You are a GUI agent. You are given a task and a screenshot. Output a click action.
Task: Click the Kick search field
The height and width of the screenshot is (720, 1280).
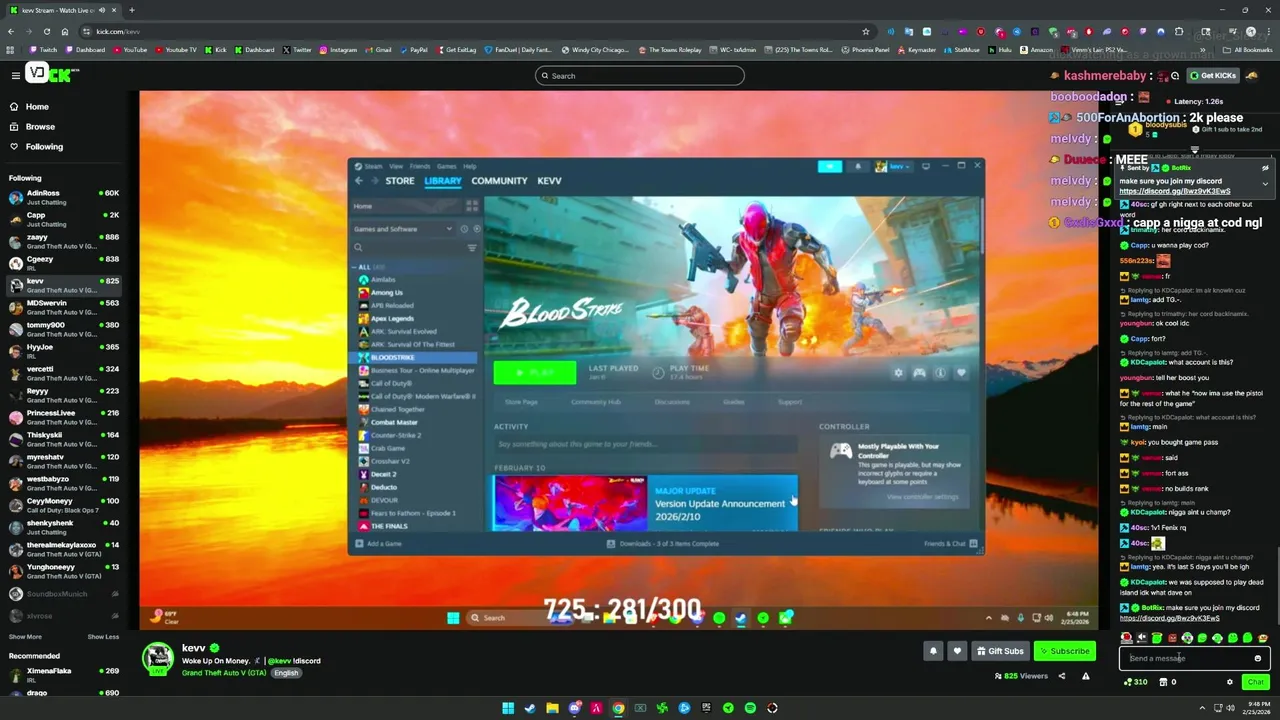click(640, 76)
